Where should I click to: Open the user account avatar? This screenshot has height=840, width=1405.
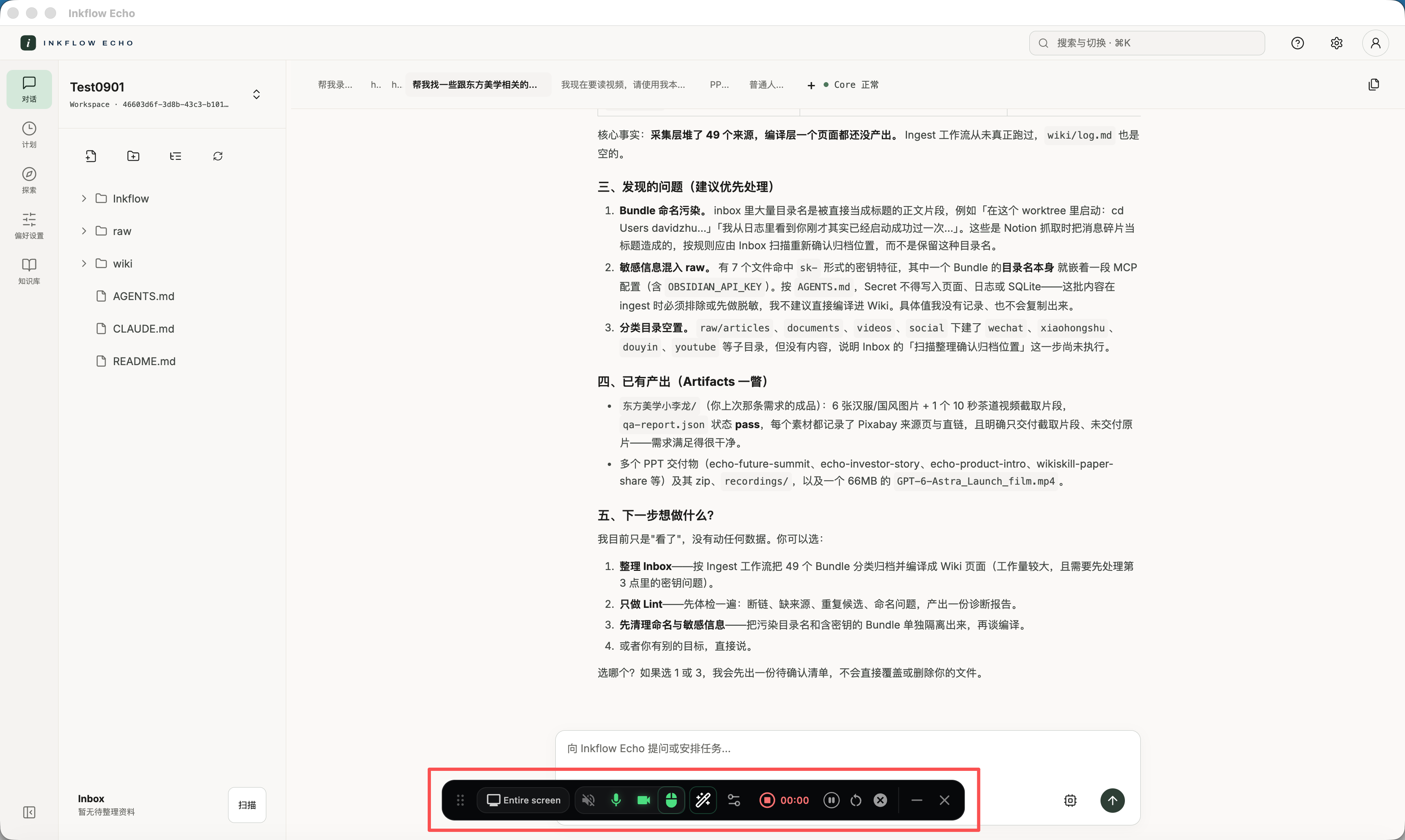coord(1376,43)
